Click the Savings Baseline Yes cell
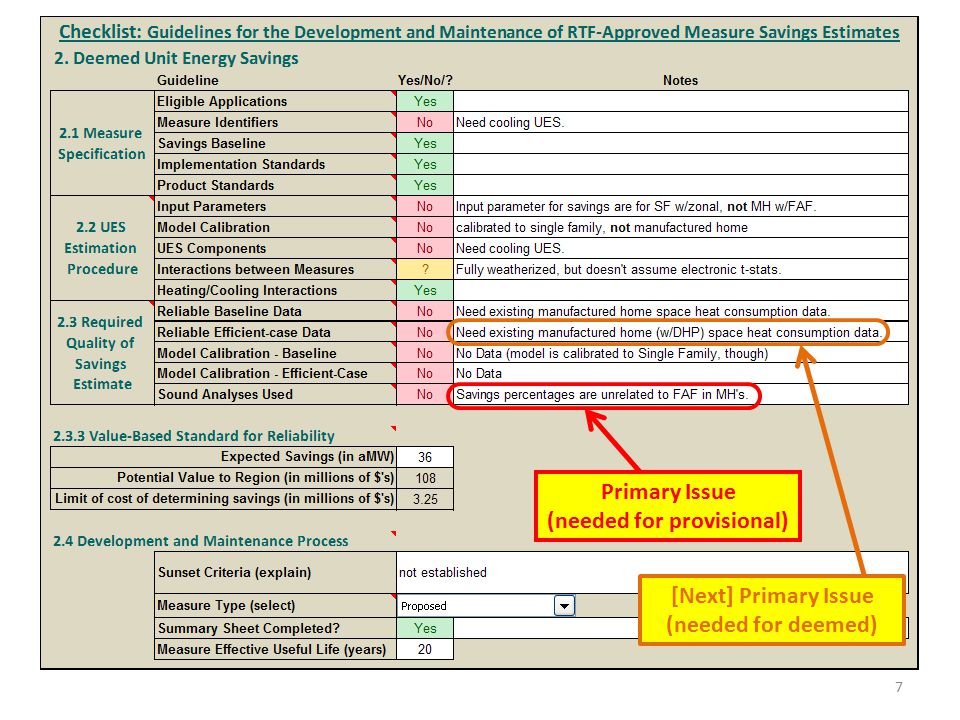960x720 pixels. point(425,143)
